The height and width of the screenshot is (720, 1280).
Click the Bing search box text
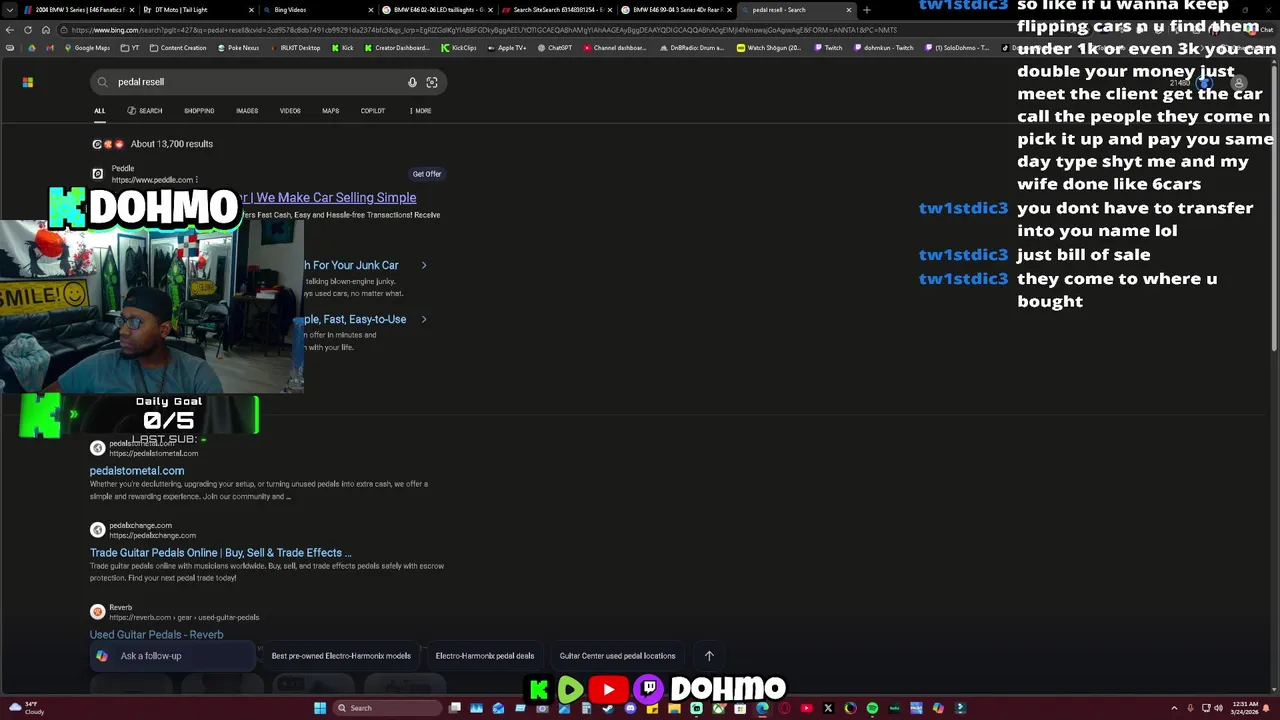[141, 82]
